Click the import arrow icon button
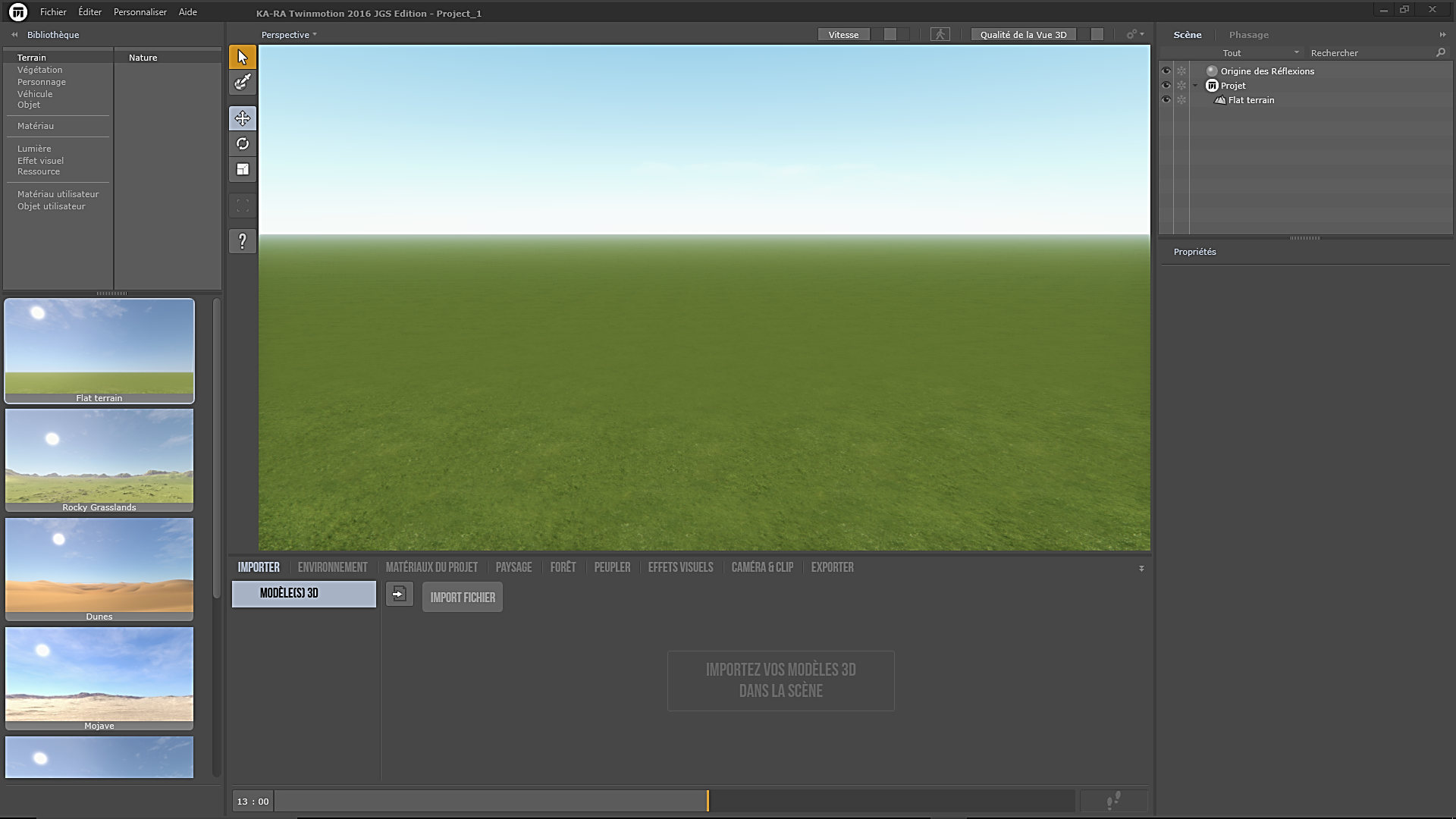The image size is (1456, 819). point(399,595)
